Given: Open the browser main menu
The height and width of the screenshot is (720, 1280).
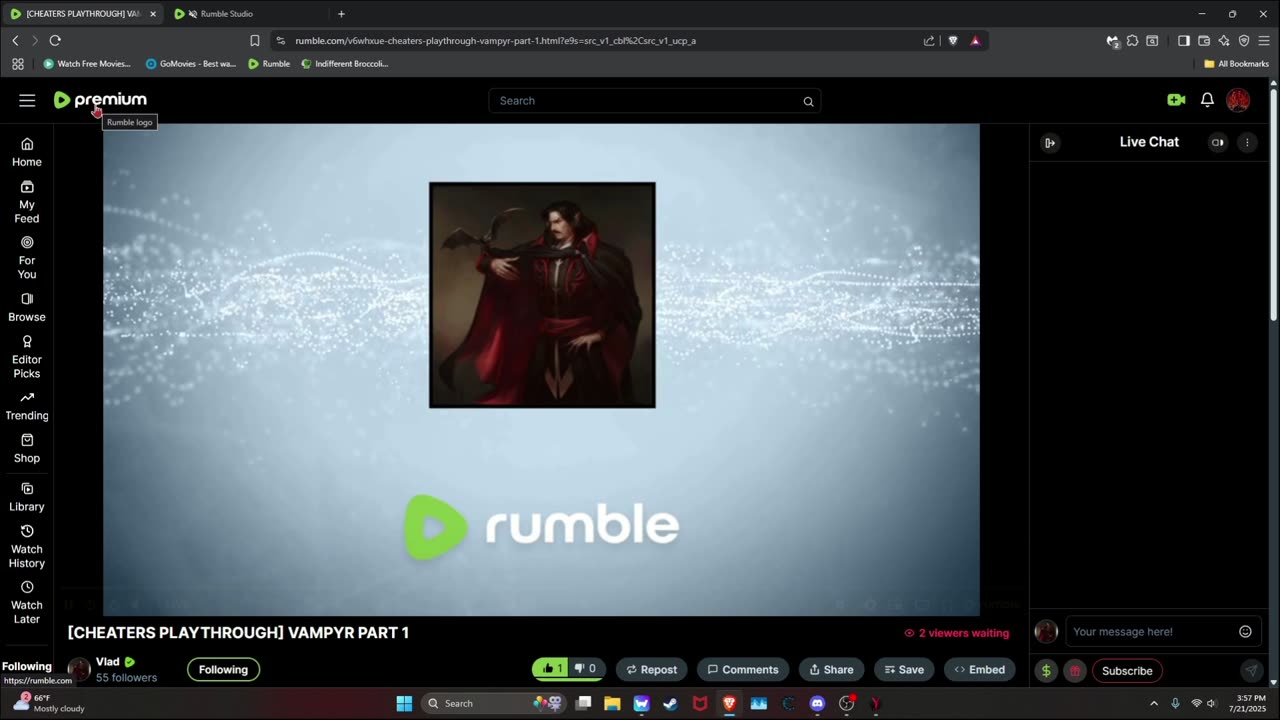Looking at the screenshot, I should (x=1264, y=41).
